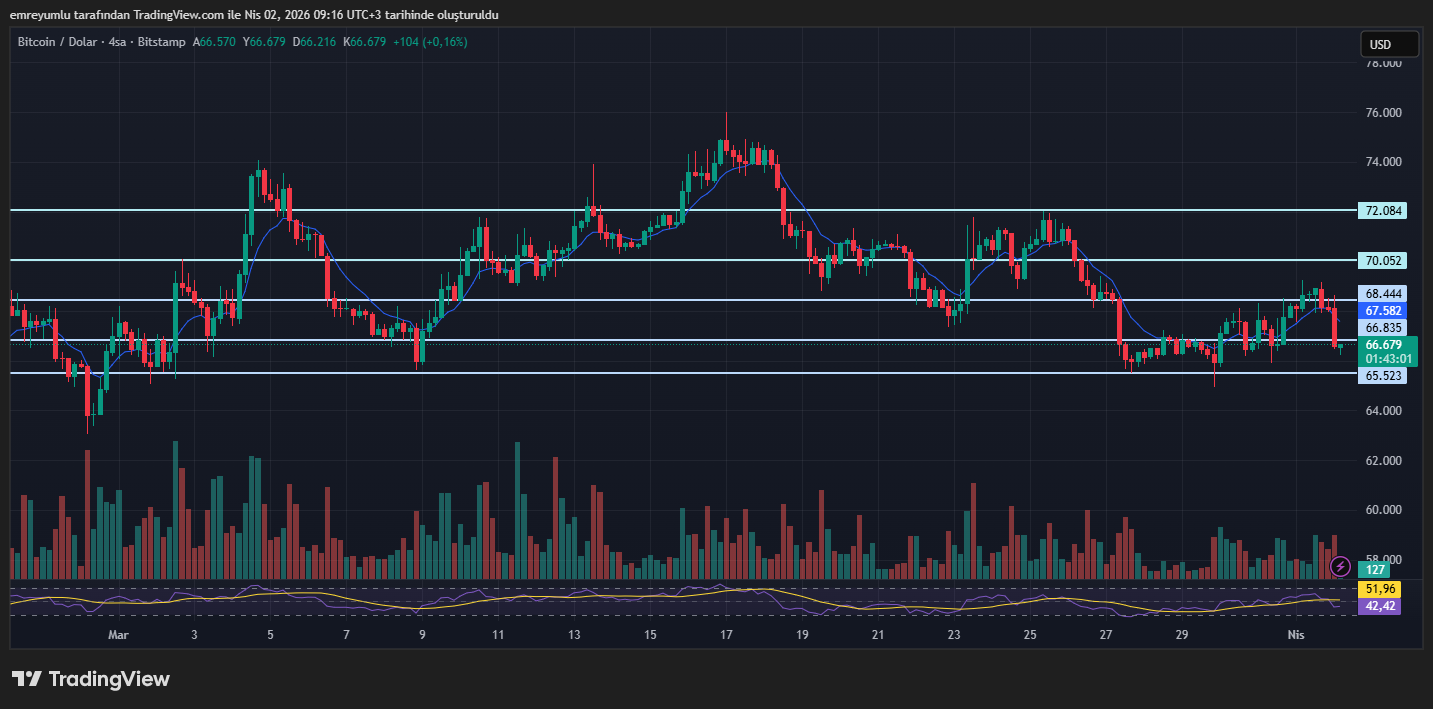Click the purple lightning bolt icon
The height and width of the screenshot is (709, 1433).
[1341, 567]
